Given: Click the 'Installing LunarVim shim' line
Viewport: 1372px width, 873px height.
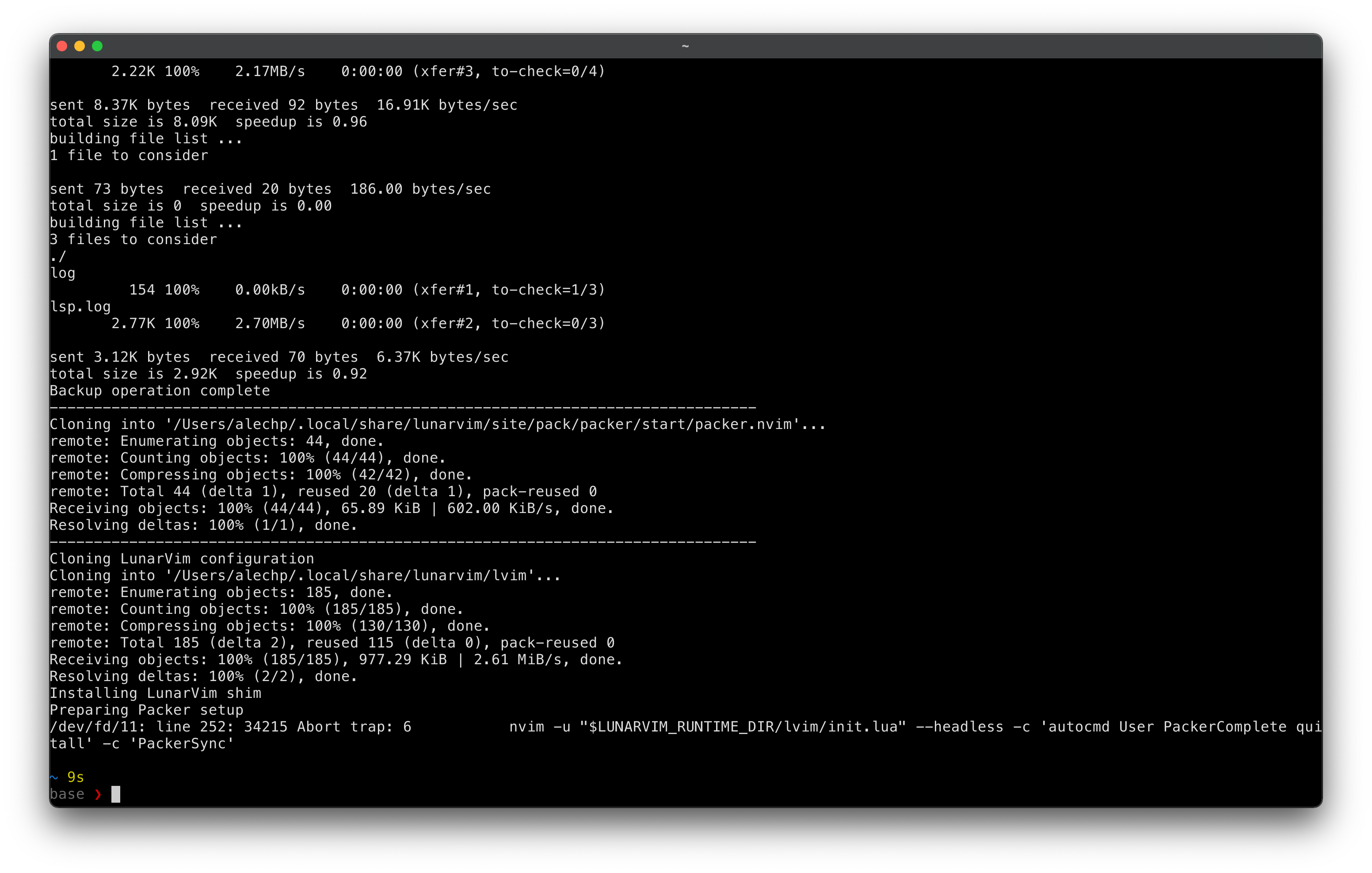Looking at the screenshot, I should (x=155, y=693).
